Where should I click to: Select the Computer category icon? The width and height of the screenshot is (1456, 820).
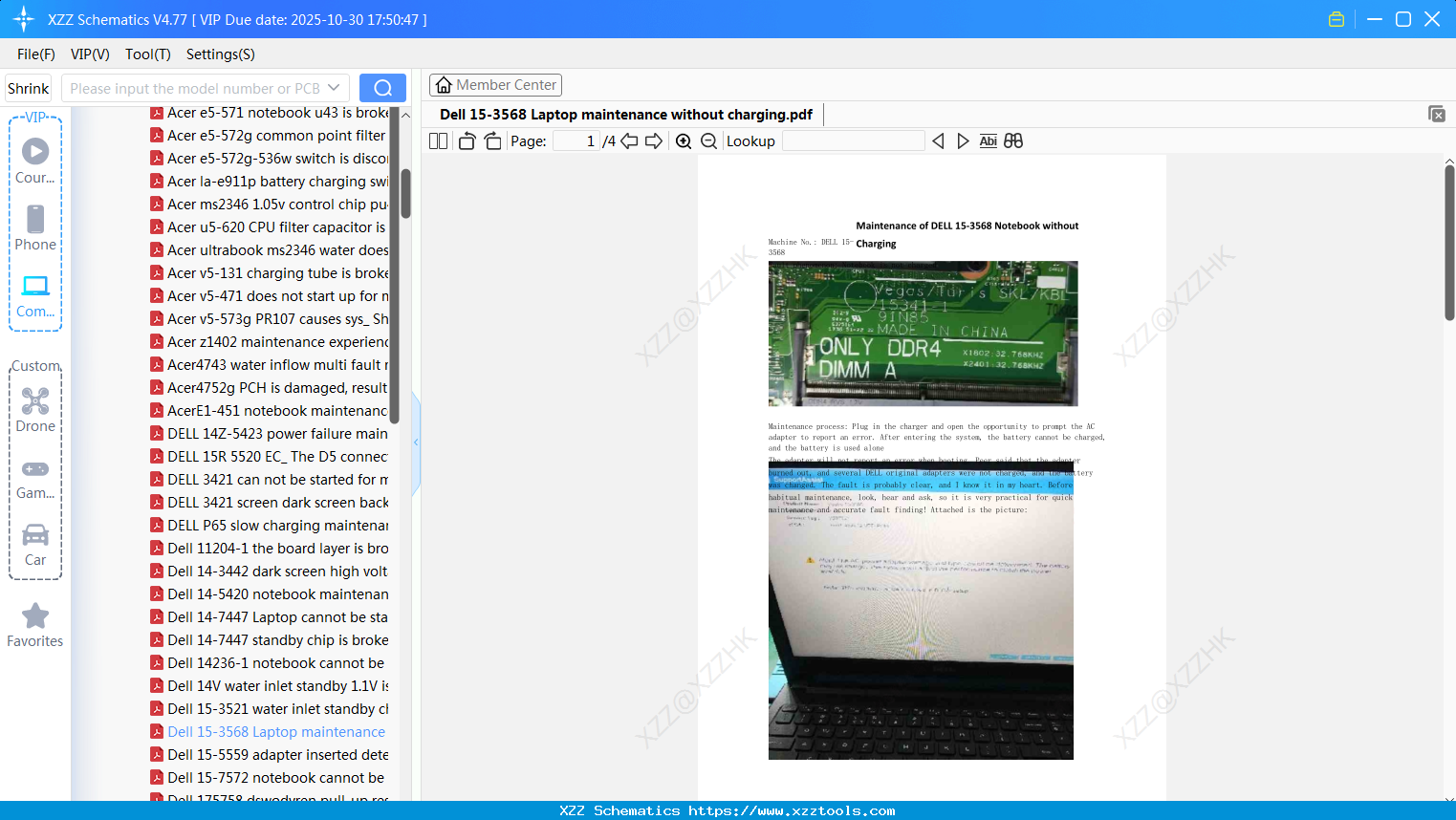coord(35,295)
